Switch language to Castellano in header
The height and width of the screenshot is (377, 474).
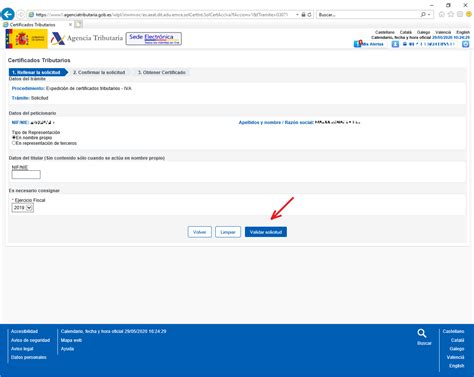click(x=385, y=32)
